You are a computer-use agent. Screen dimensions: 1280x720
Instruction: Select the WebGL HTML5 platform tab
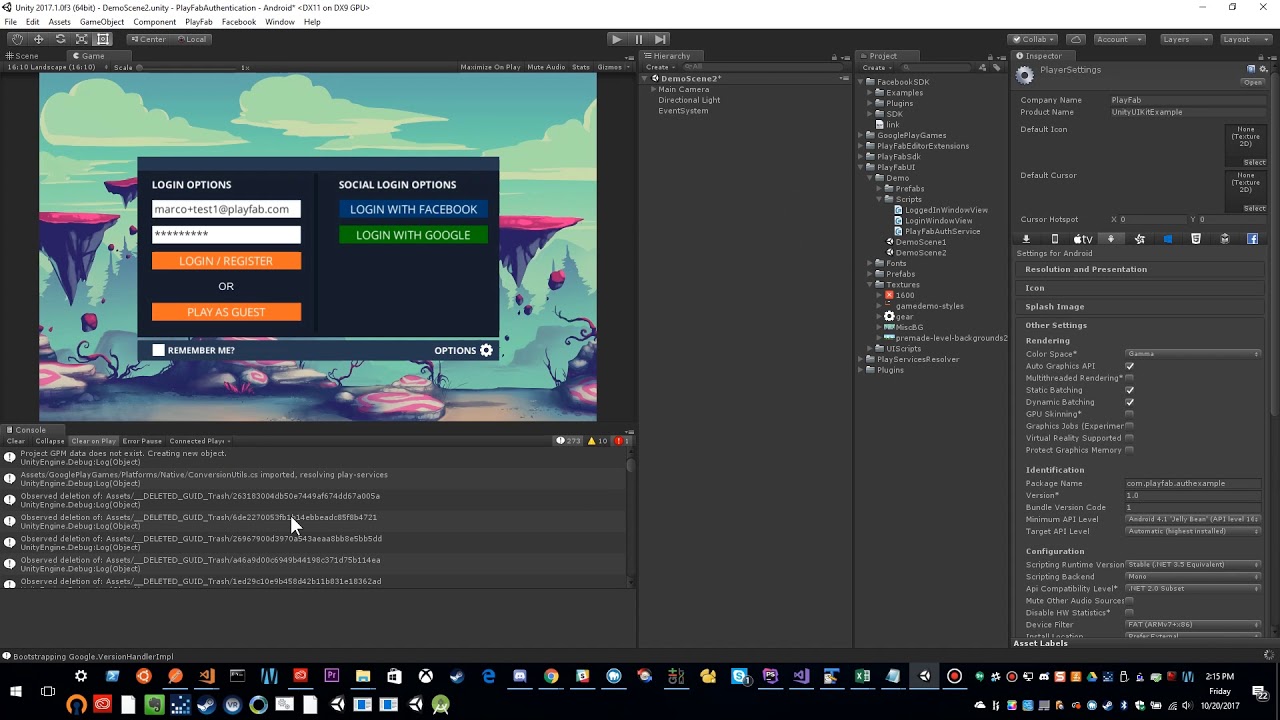coord(1196,239)
